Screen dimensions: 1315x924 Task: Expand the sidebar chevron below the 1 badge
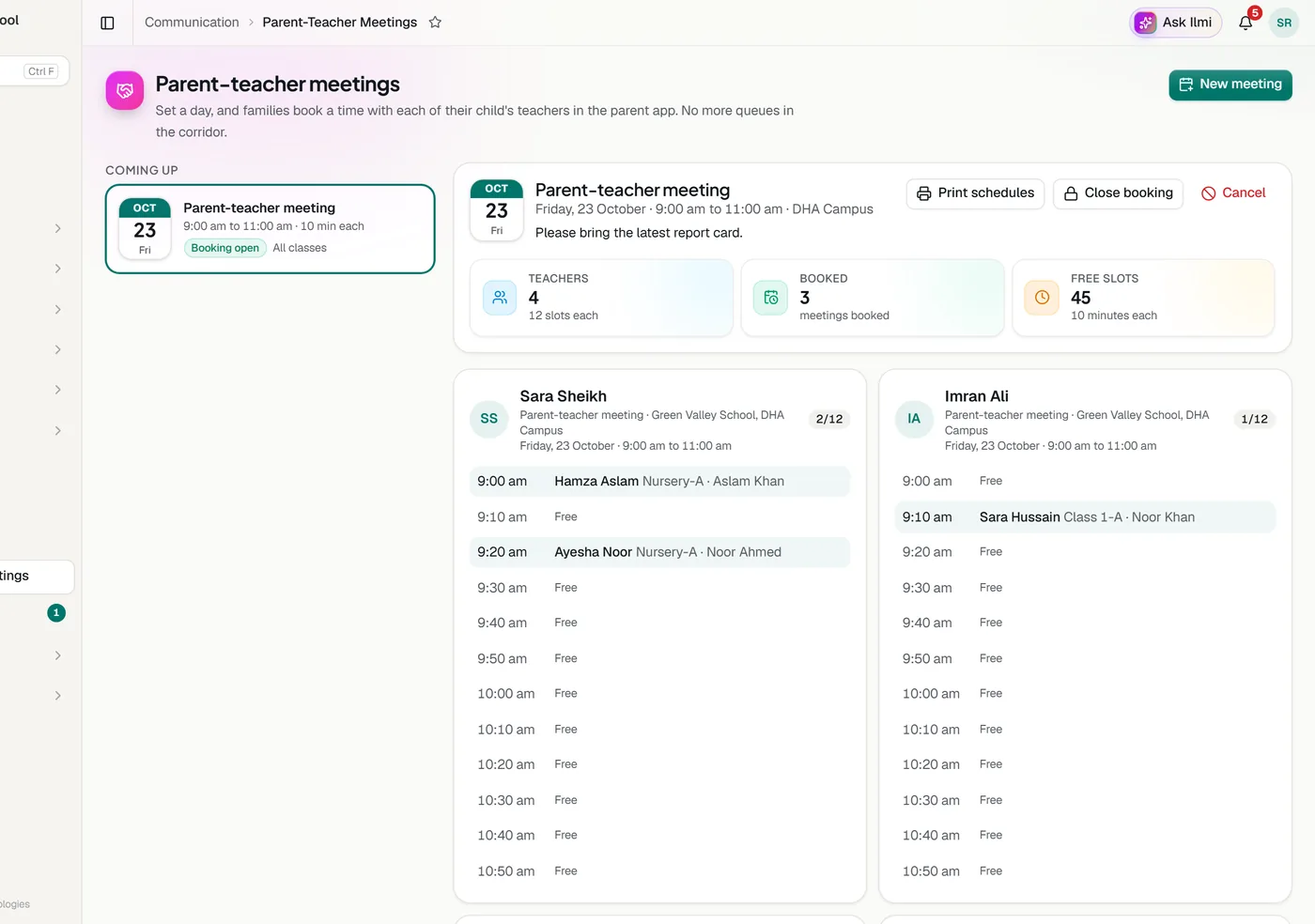click(58, 655)
